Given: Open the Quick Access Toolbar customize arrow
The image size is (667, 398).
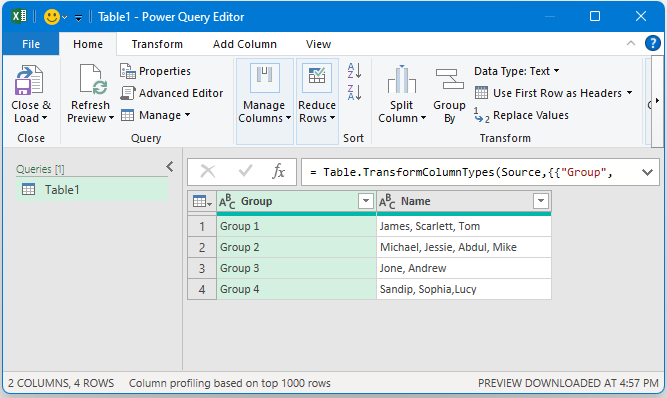Looking at the screenshot, I should 78,17.
